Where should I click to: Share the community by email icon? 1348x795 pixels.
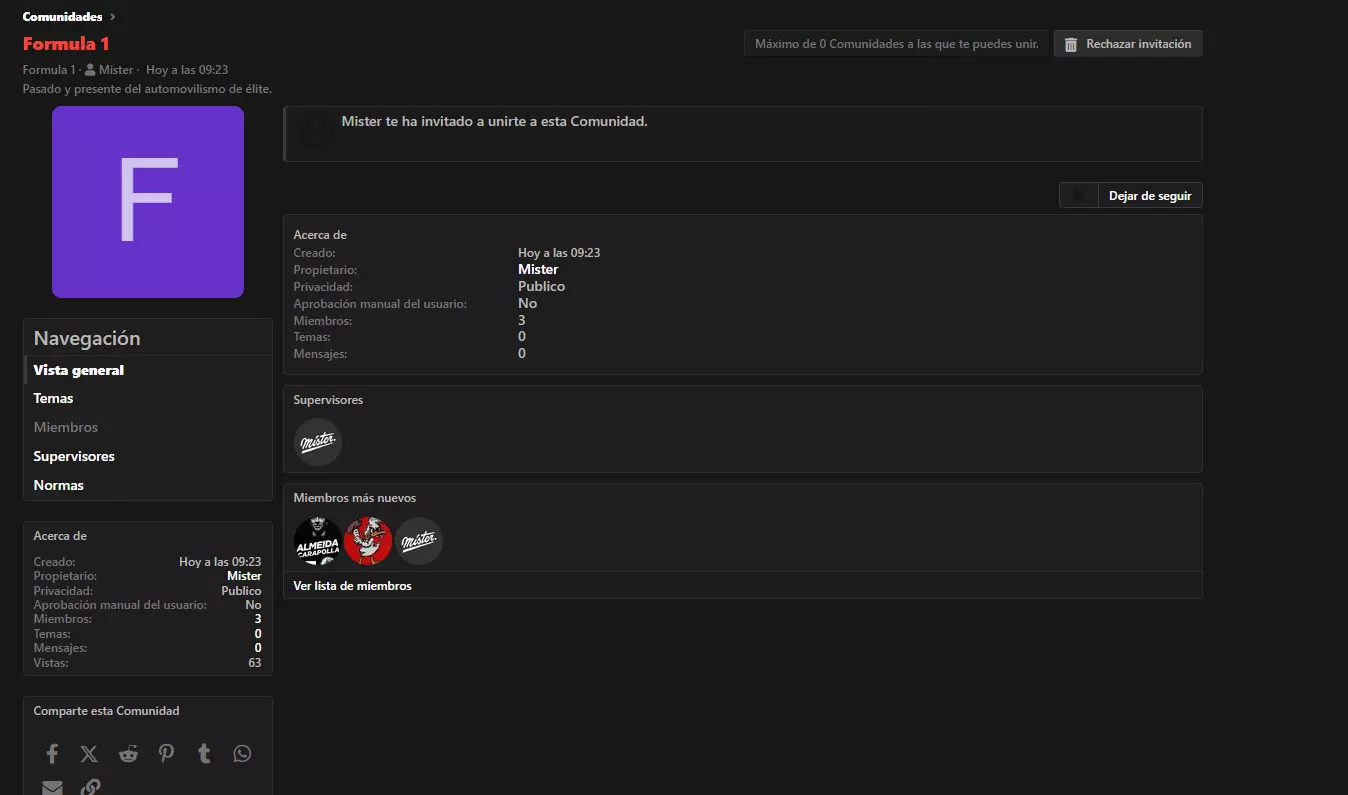coord(52,787)
